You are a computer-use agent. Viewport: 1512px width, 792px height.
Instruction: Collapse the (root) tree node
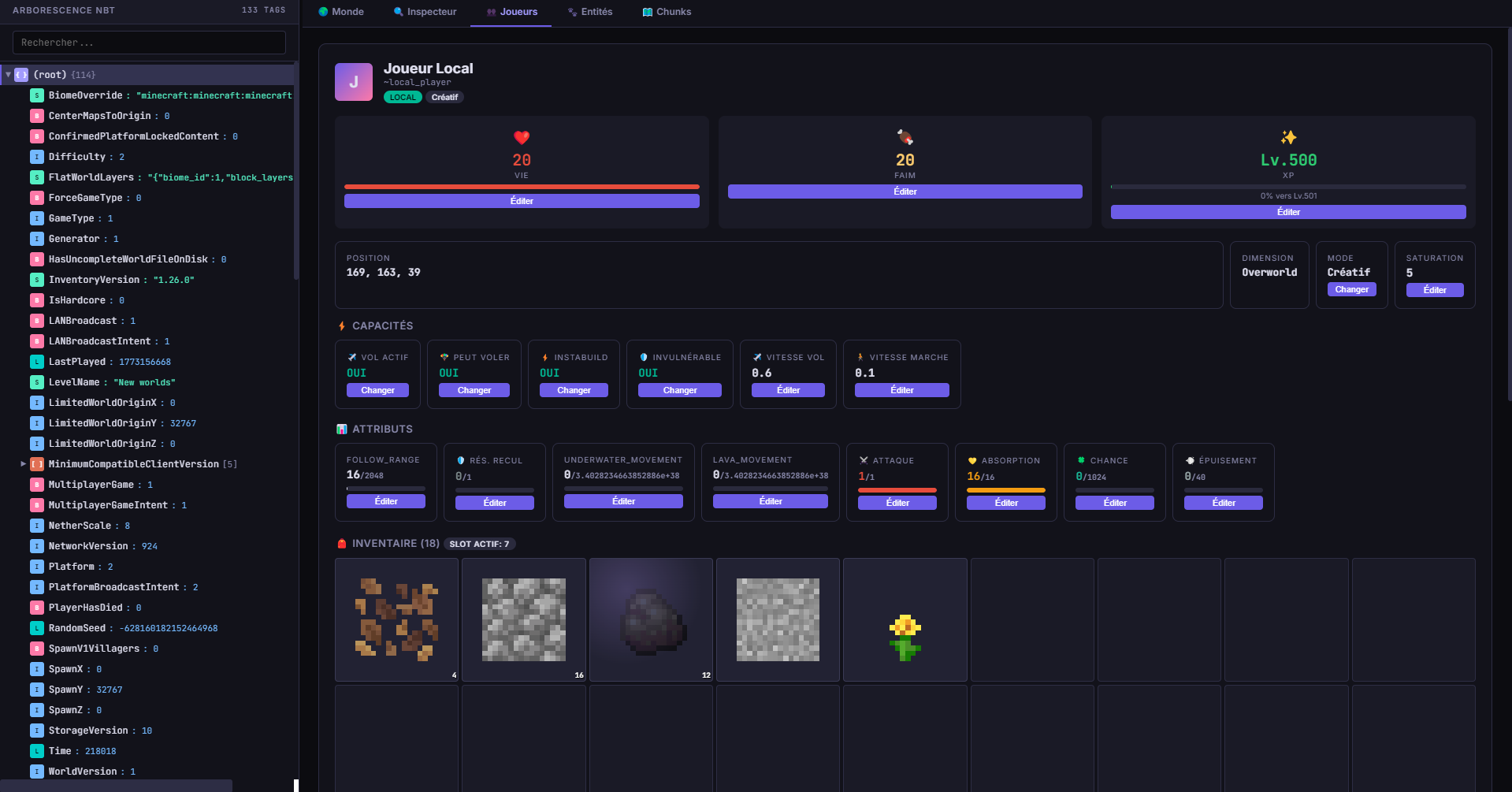(9, 75)
